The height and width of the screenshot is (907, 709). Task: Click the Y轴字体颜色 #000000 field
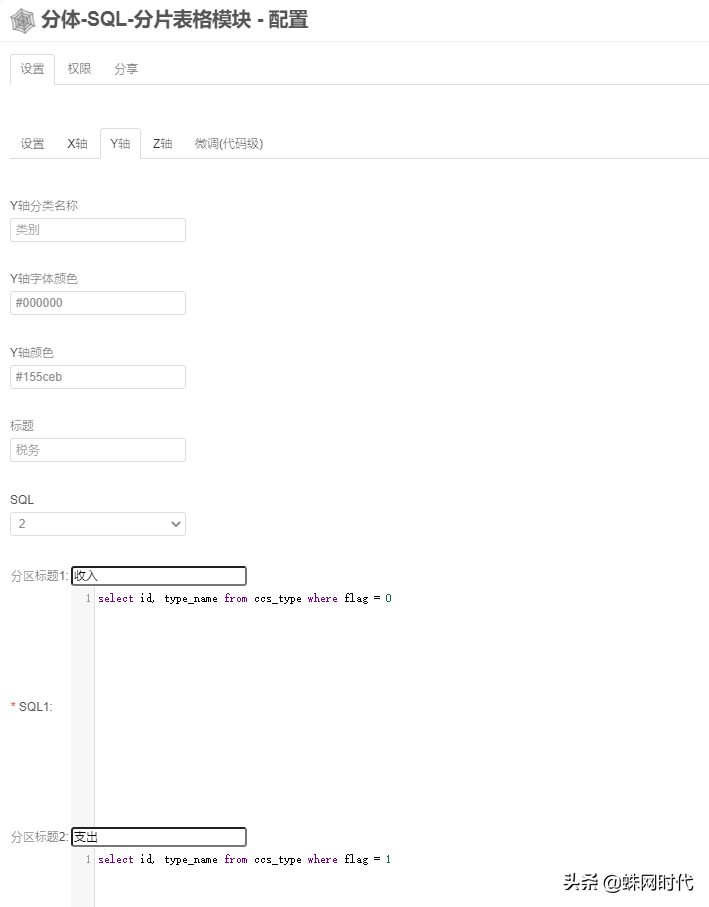[98, 303]
